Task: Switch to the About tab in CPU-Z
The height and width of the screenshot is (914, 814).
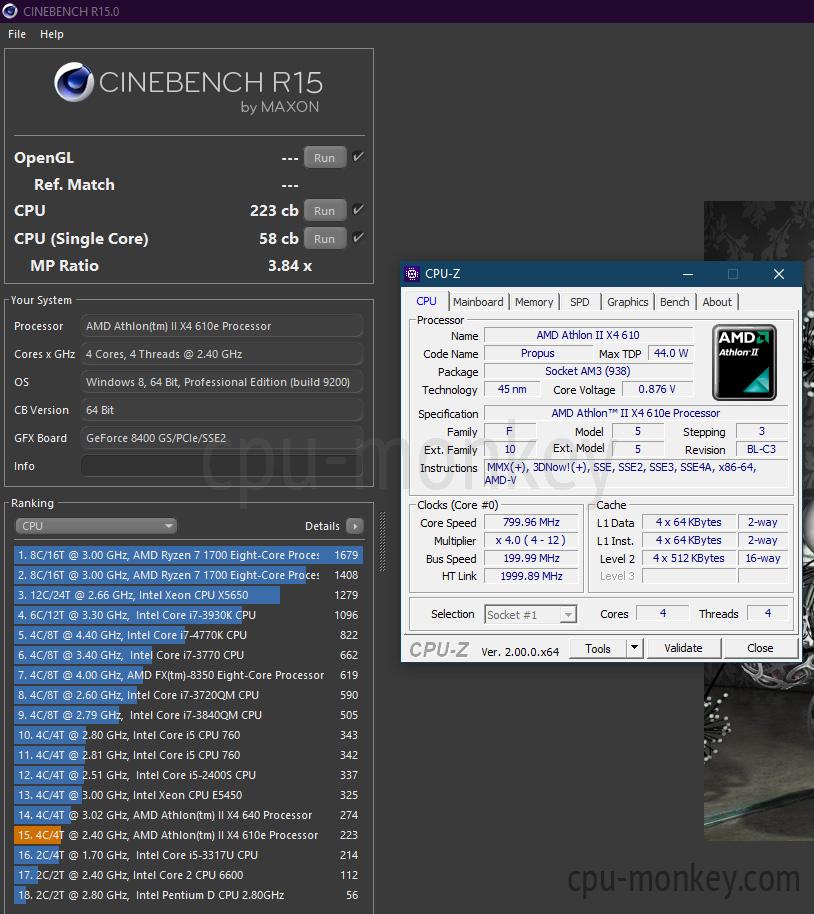Action: (x=717, y=302)
